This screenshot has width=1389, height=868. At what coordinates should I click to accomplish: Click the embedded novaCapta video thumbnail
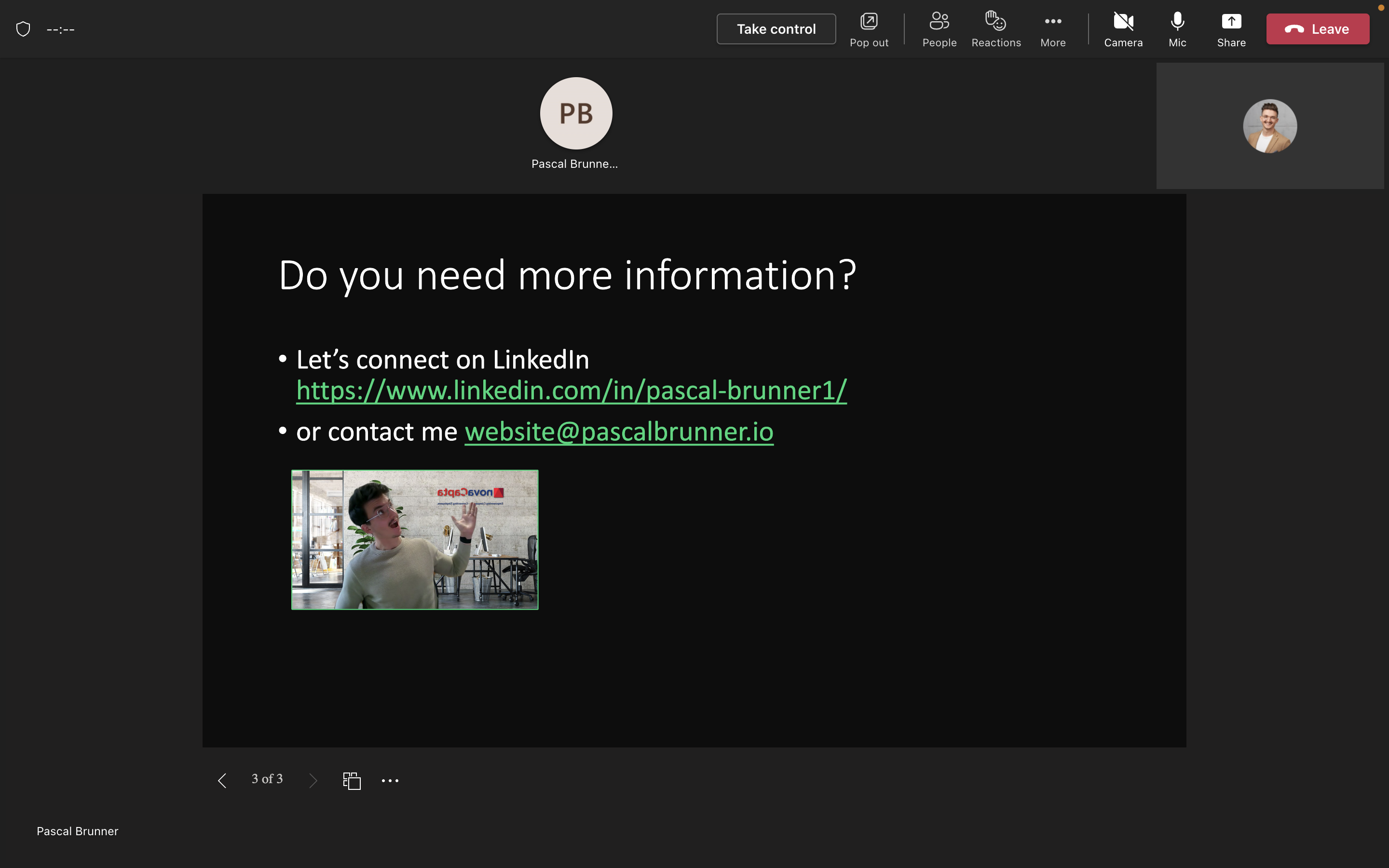[x=414, y=540]
